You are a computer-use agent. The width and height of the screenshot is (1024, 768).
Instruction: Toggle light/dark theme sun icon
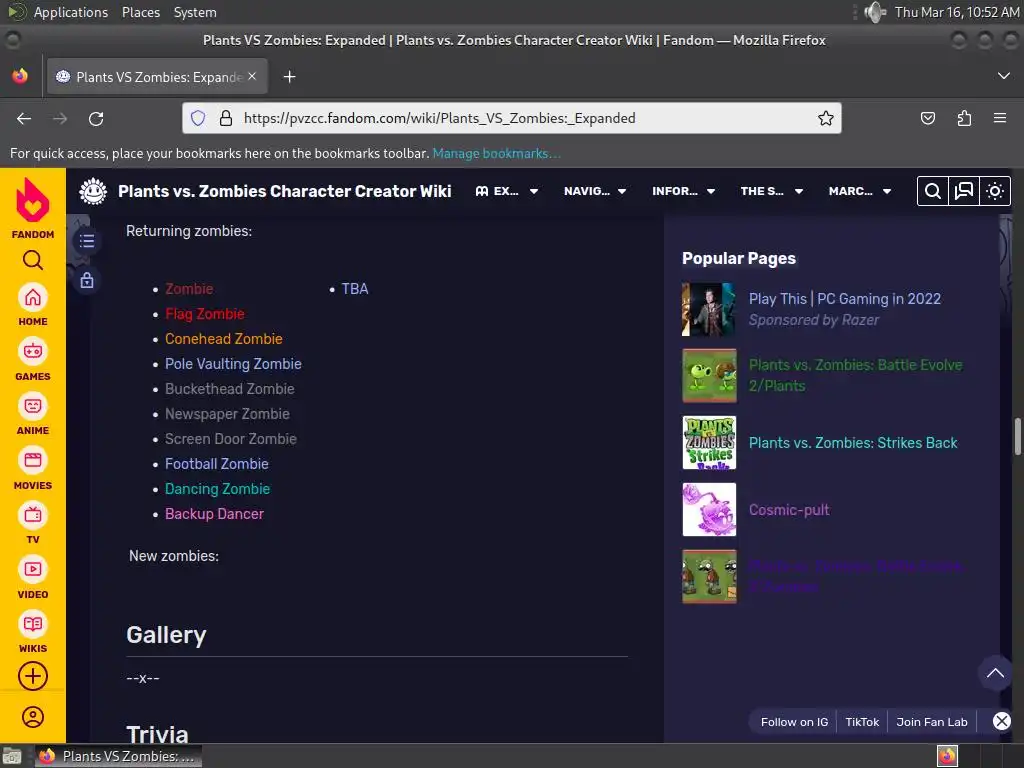(x=995, y=191)
